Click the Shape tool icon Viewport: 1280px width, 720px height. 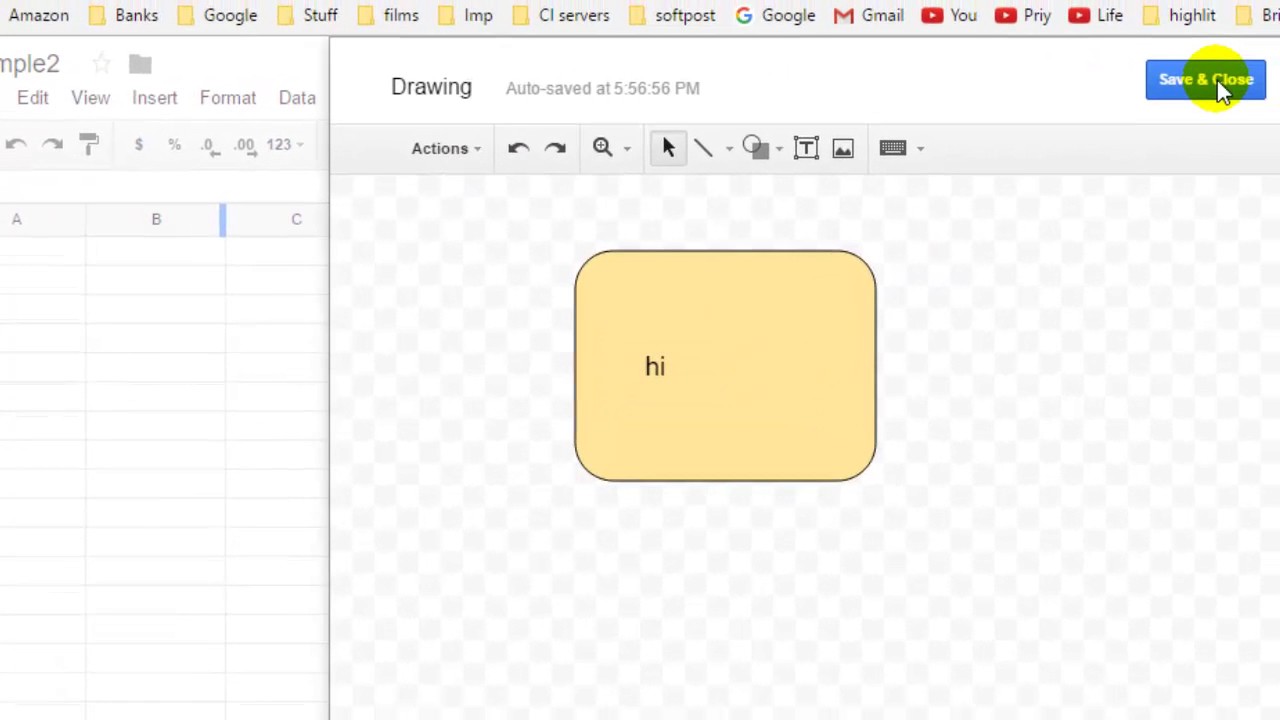[754, 147]
